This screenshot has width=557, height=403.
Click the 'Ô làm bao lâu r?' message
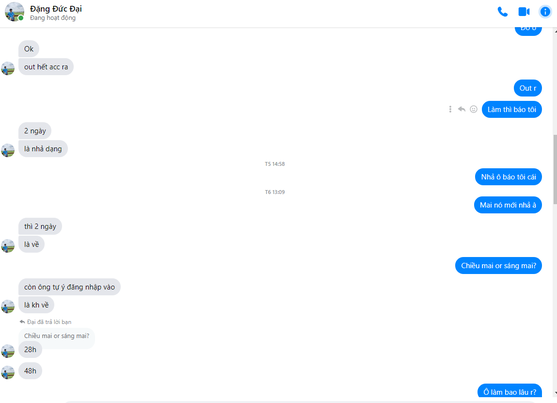[x=509, y=392]
